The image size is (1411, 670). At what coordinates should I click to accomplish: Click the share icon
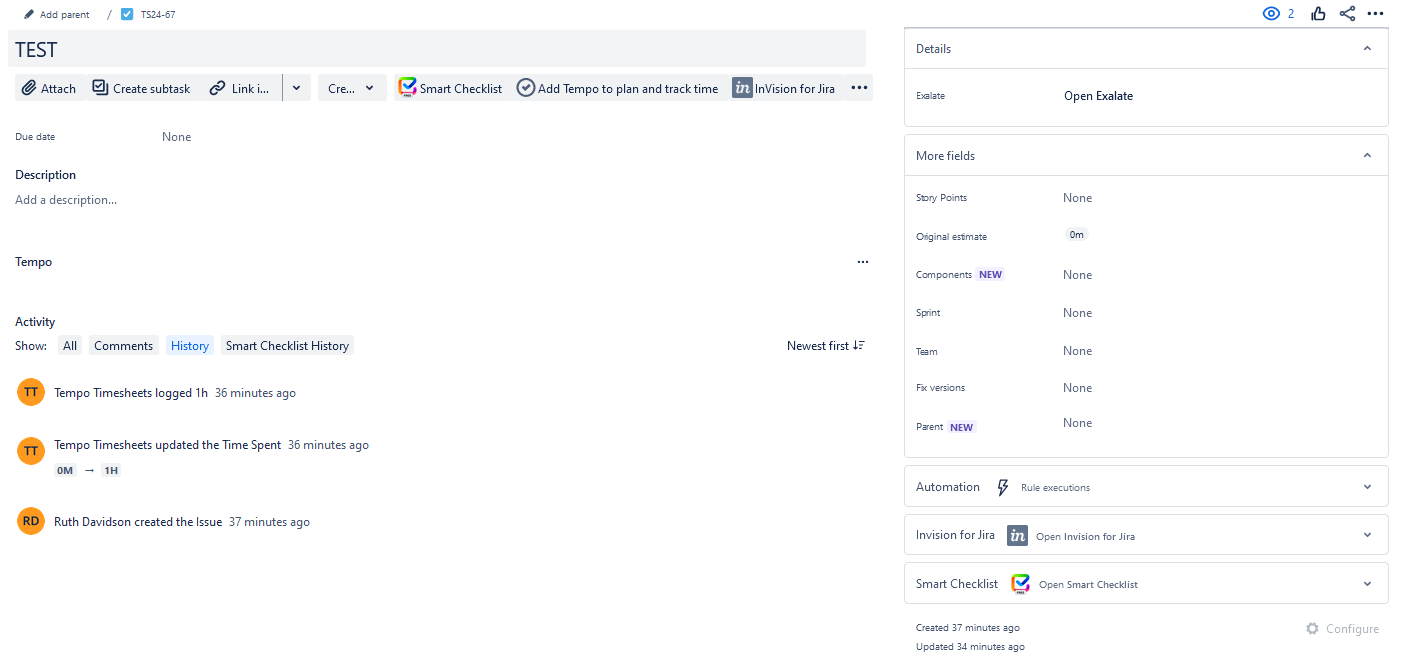pos(1347,14)
